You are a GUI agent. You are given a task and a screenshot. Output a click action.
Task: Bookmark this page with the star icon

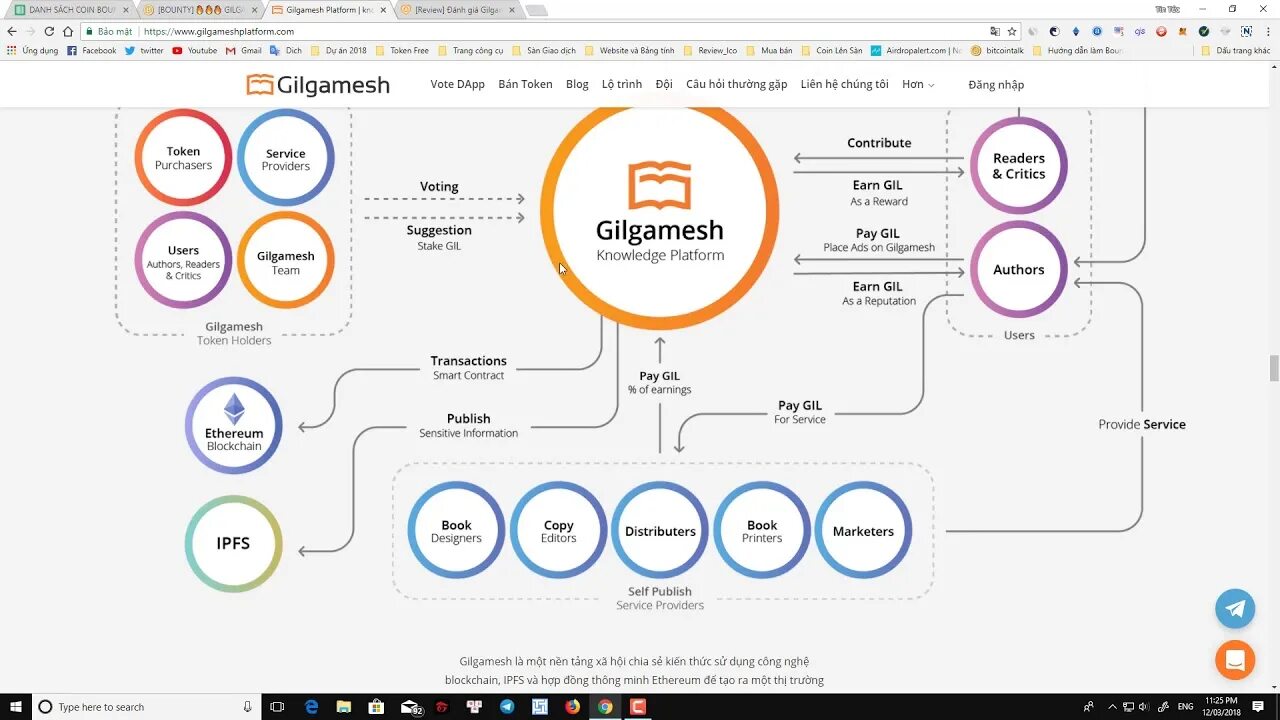(x=1012, y=31)
